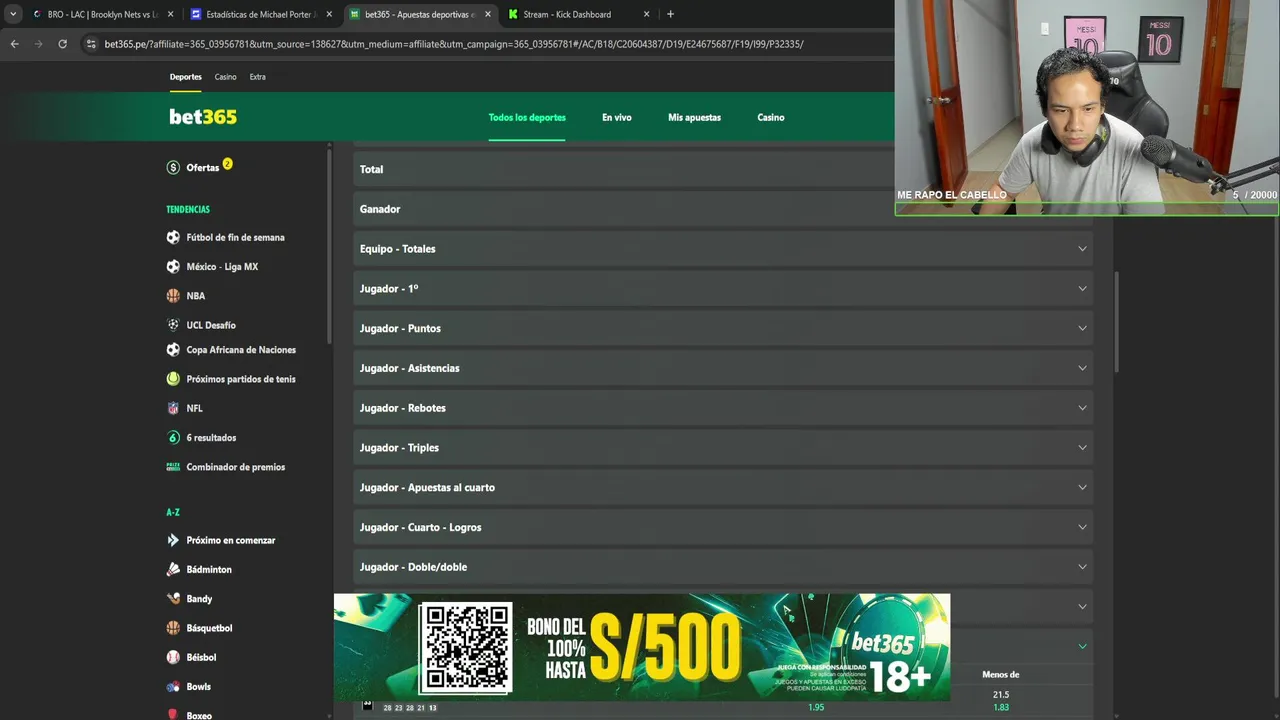Close the BRO - LAC browser tab
The width and height of the screenshot is (1280, 720).
coord(170,14)
